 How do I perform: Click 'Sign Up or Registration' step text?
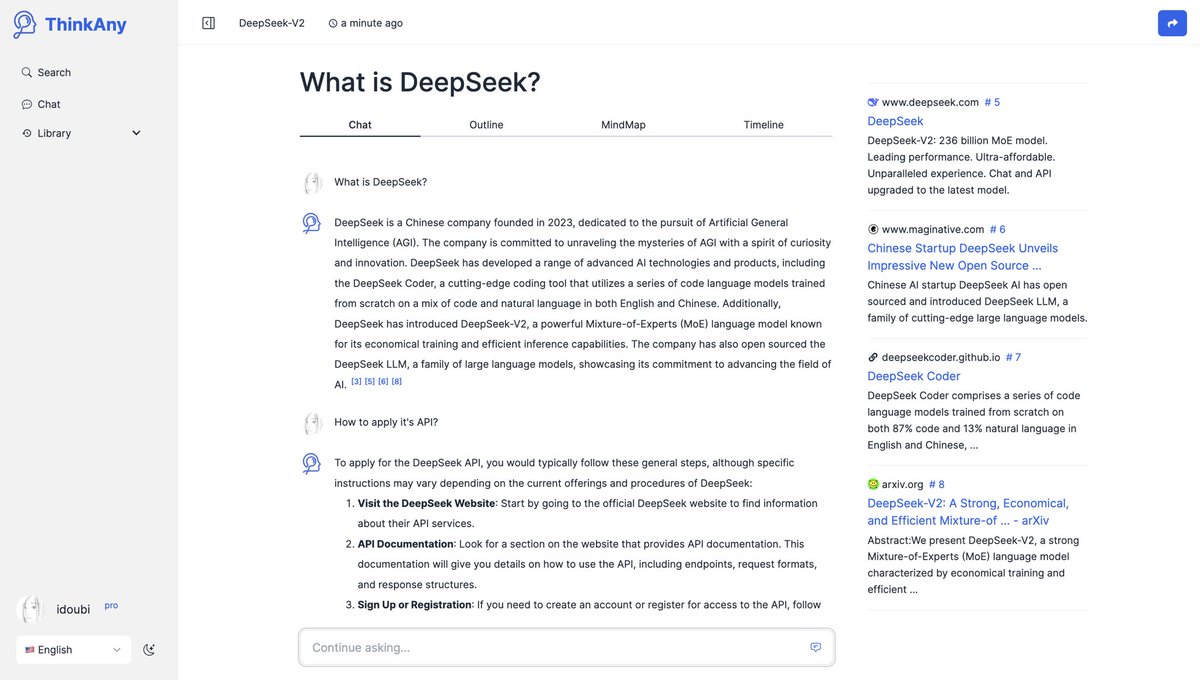[414, 605]
